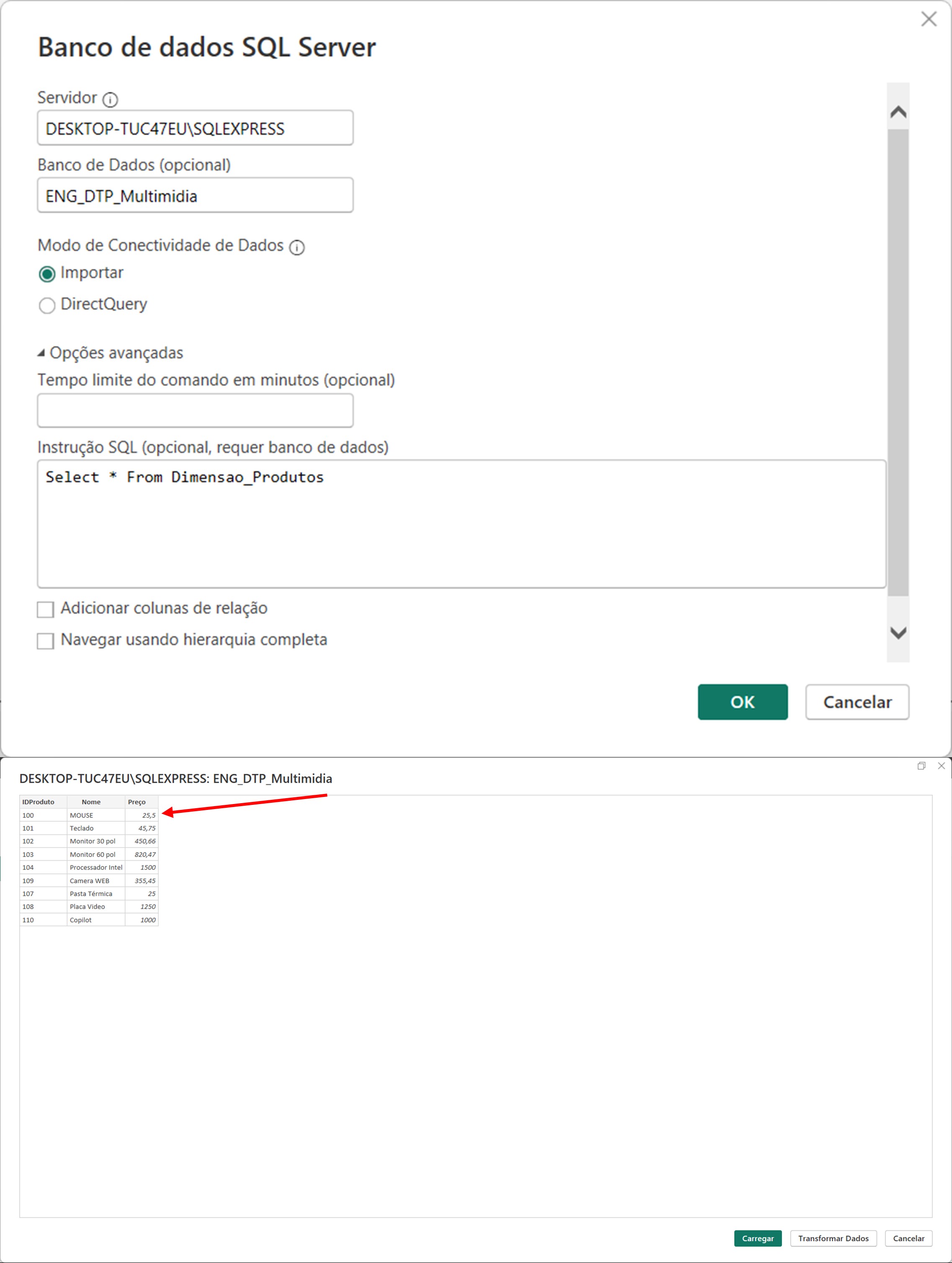This screenshot has width=952, height=1263.
Task: Enable Adicionar colunas de relação checkbox
Action: pos(46,609)
